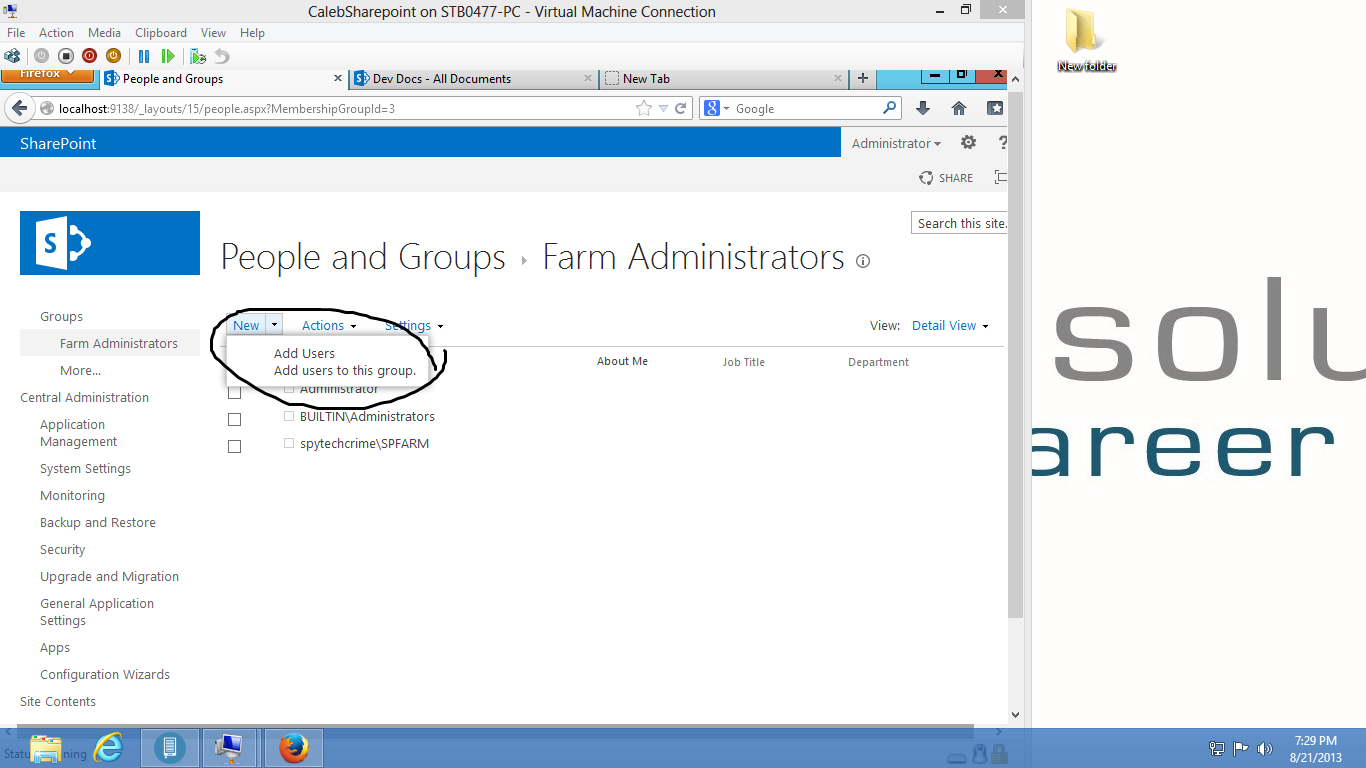Viewport: 1366px width, 768px height.
Task: Click the SharePoint site logo
Action: pyautogui.click(x=110, y=243)
